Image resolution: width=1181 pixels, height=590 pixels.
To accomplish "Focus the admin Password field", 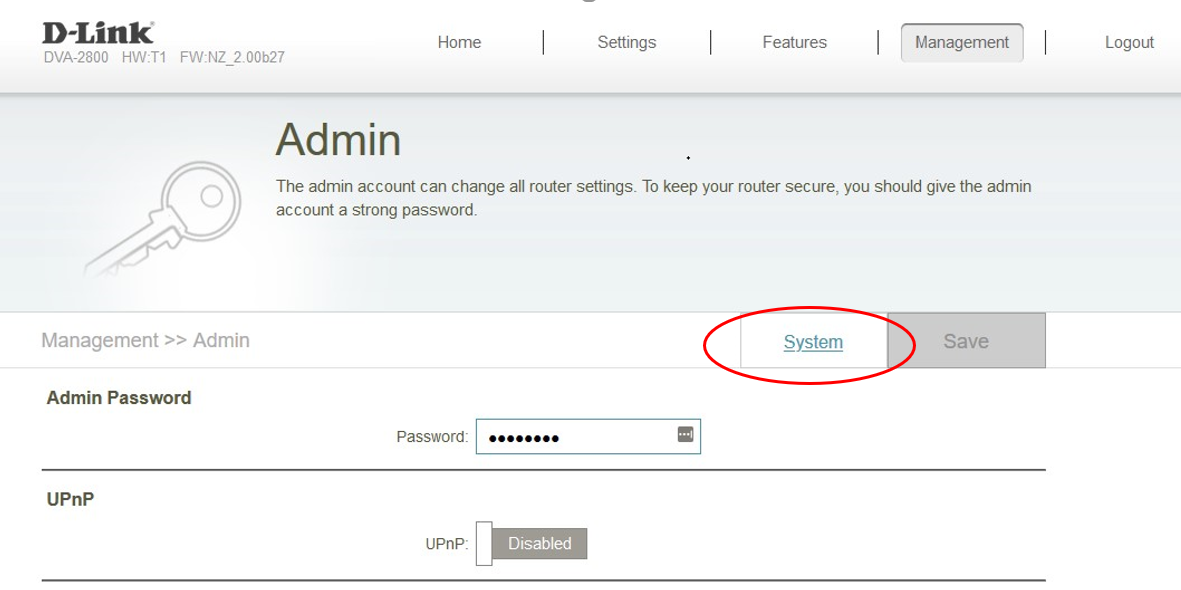I will [588, 436].
